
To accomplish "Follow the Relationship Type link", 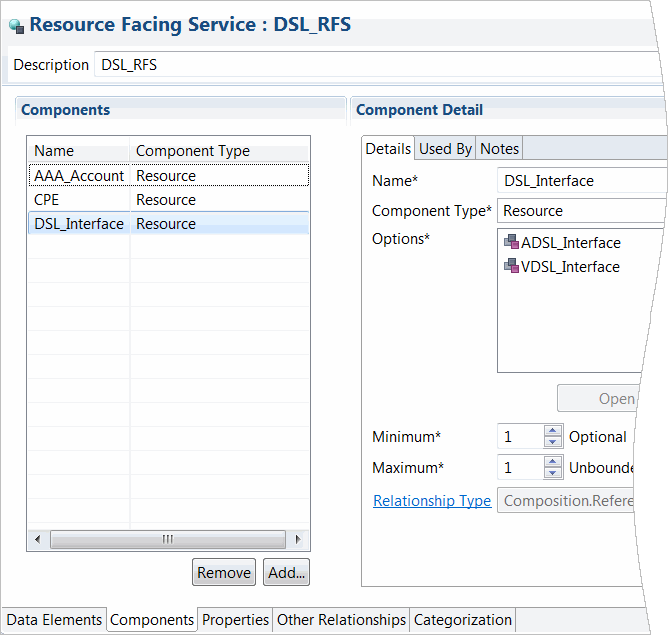I will (x=432, y=501).
